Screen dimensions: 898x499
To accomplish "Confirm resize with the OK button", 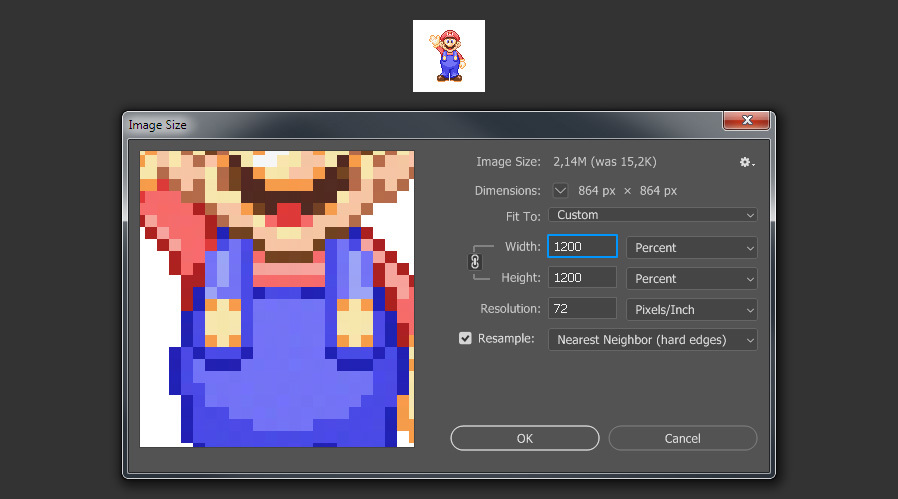I will [525, 438].
